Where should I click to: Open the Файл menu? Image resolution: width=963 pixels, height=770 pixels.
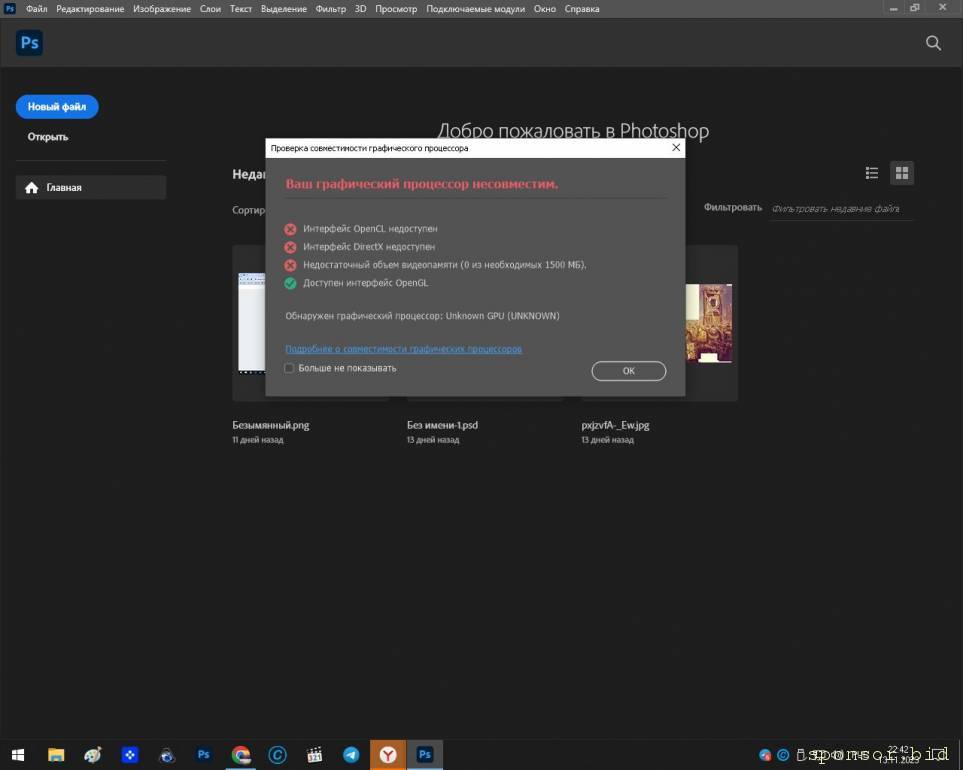[x=36, y=9]
